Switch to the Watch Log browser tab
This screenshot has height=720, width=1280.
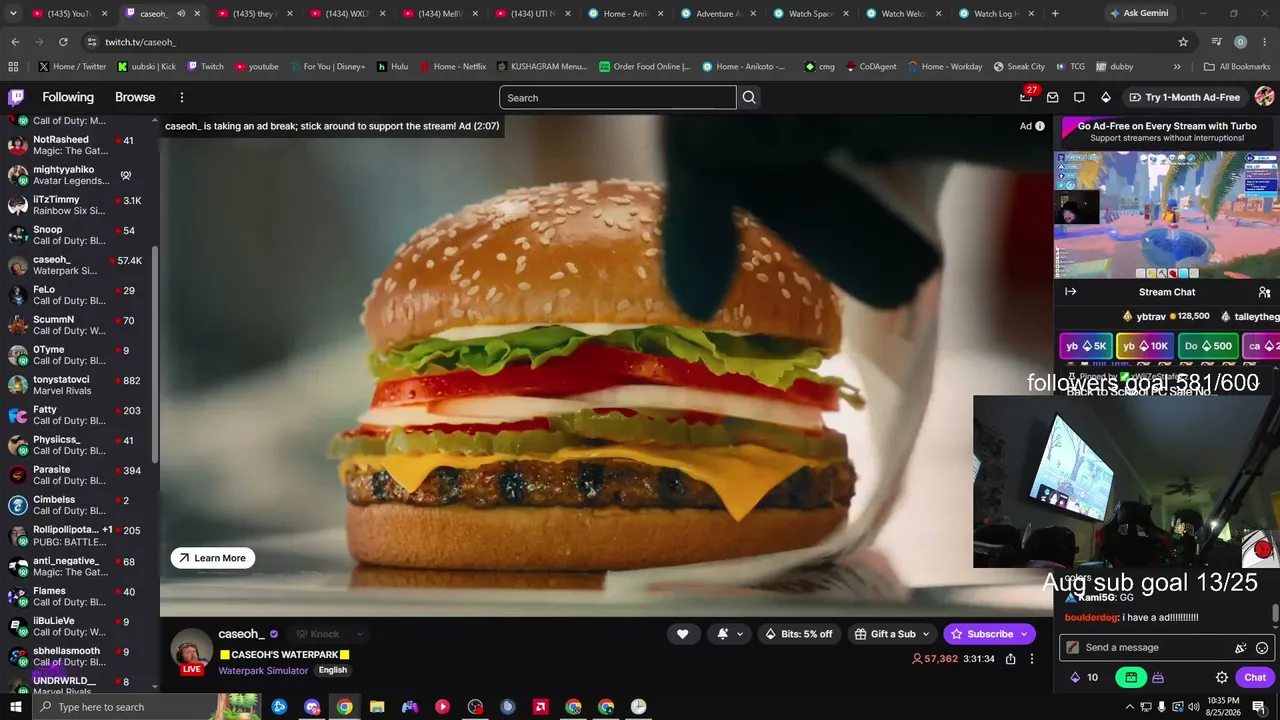(995, 14)
